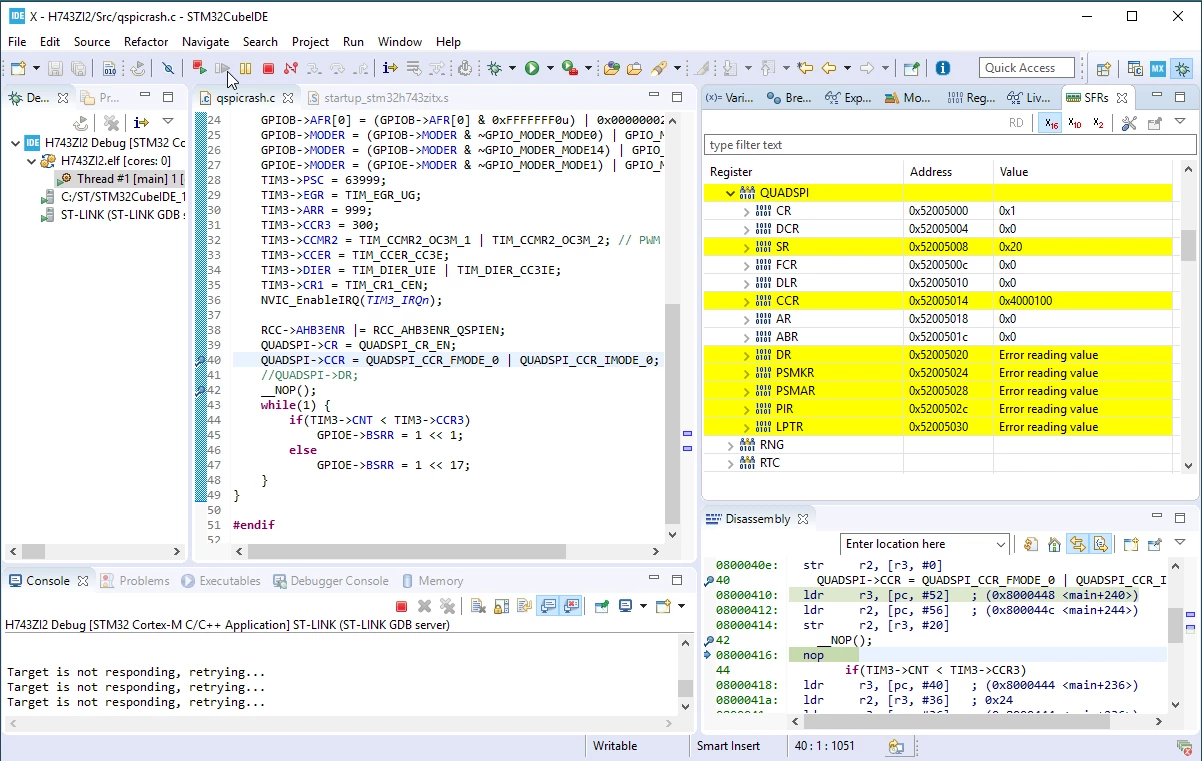1202x761 pixels.
Task: Open the Refactor menu
Action: click(146, 42)
